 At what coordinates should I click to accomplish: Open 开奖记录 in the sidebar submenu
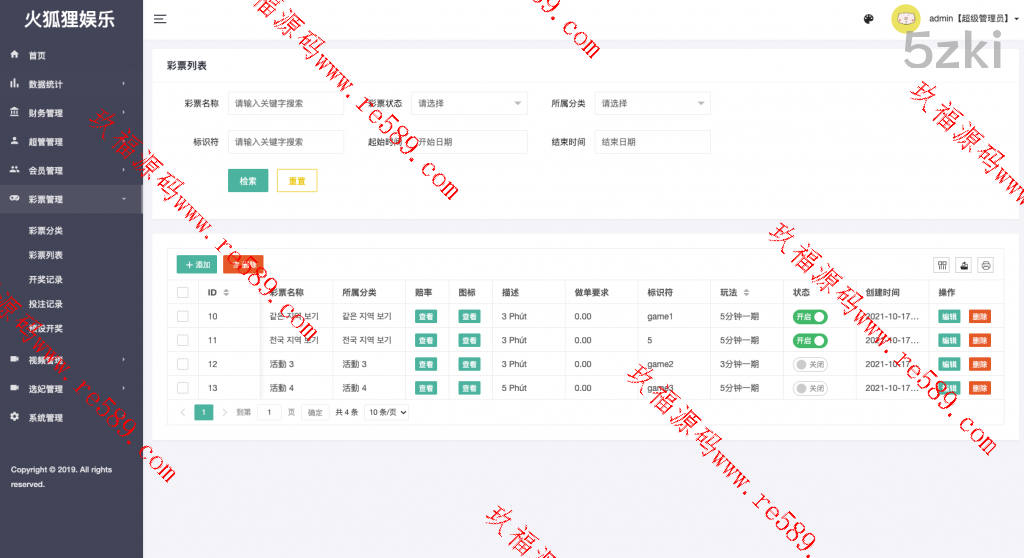click(x=46, y=280)
